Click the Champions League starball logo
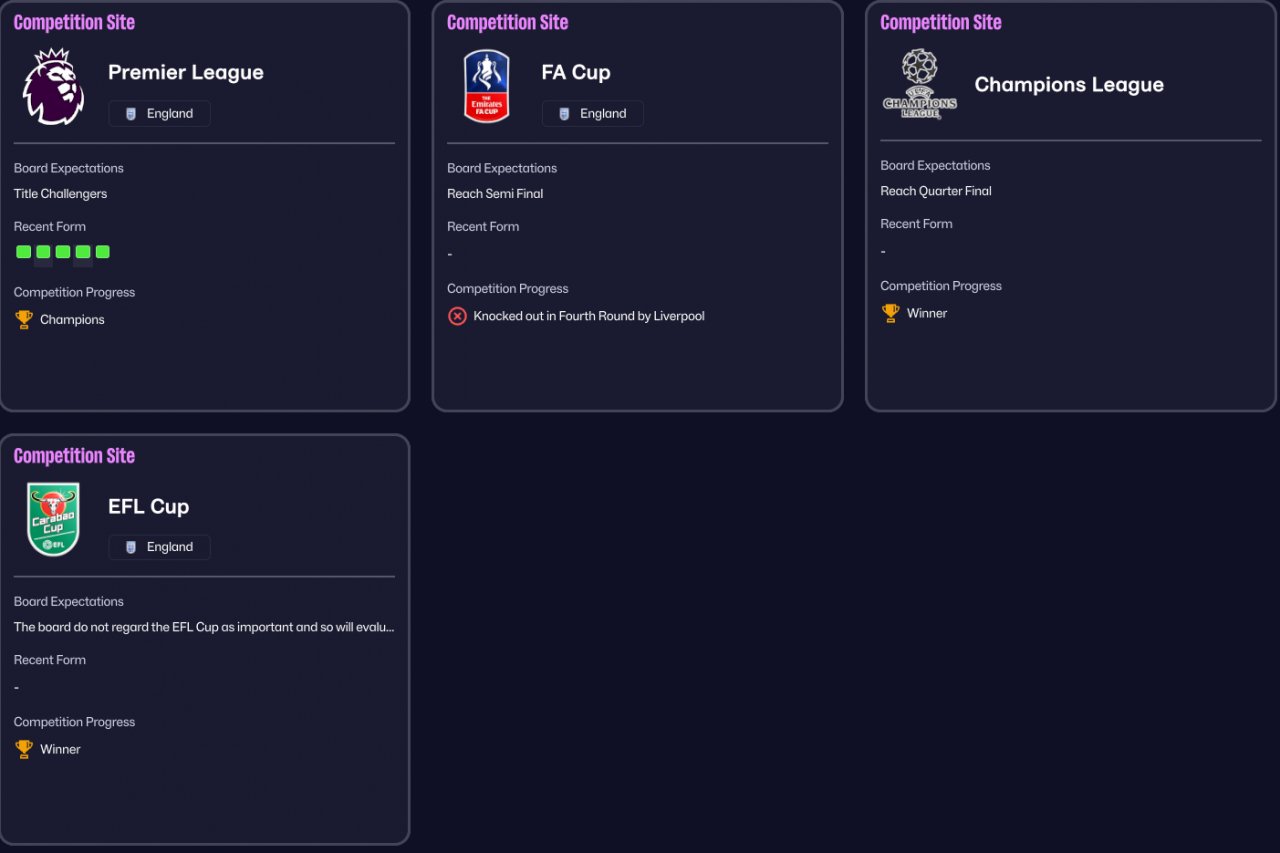 920,84
